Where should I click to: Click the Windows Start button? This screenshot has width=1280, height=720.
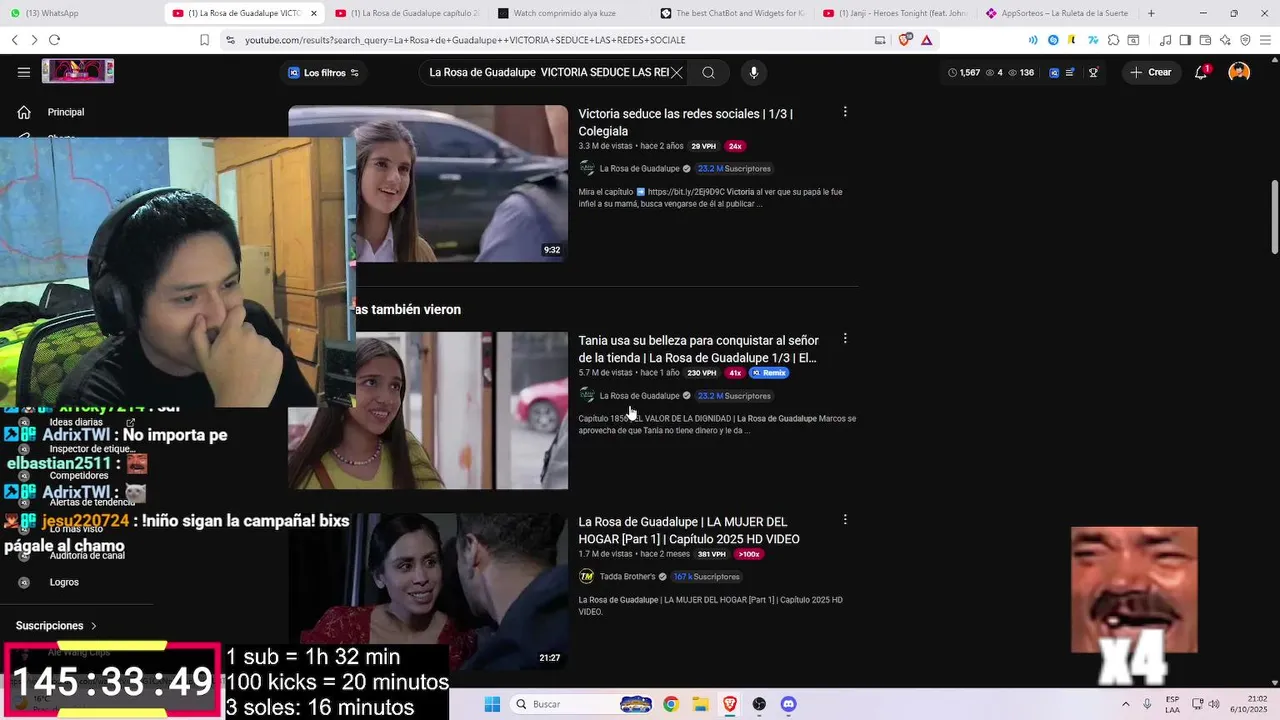[x=492, y=704]
